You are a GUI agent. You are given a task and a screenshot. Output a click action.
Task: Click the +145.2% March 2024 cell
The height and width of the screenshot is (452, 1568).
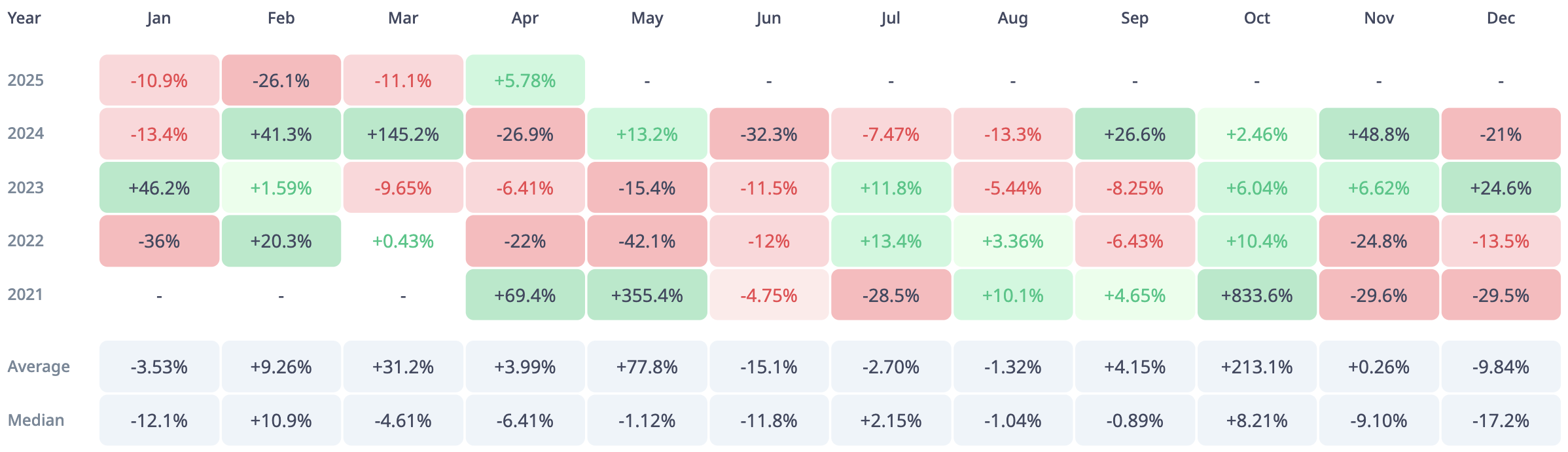pos(403,134)
